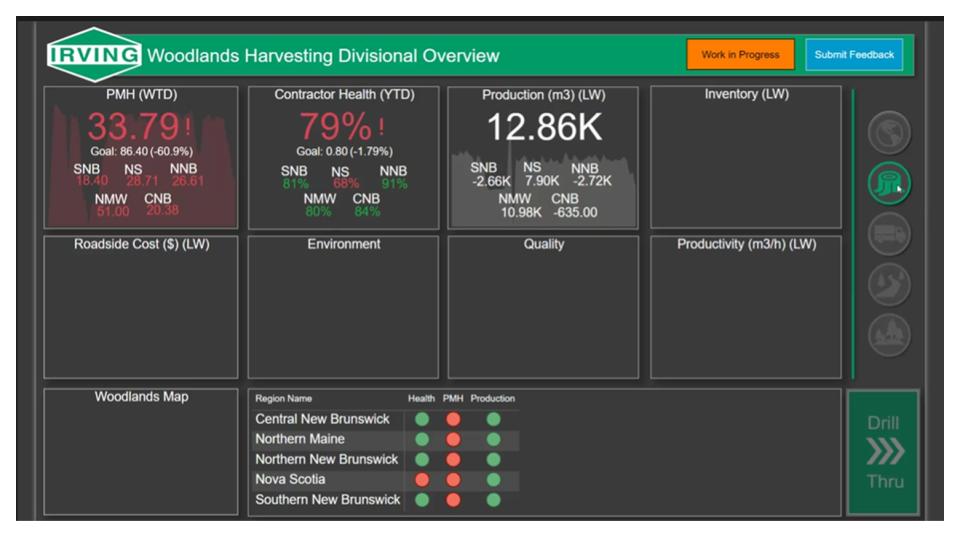Click the Production (m3) (LW) title

pyautogui.click(x=544, y=95)
